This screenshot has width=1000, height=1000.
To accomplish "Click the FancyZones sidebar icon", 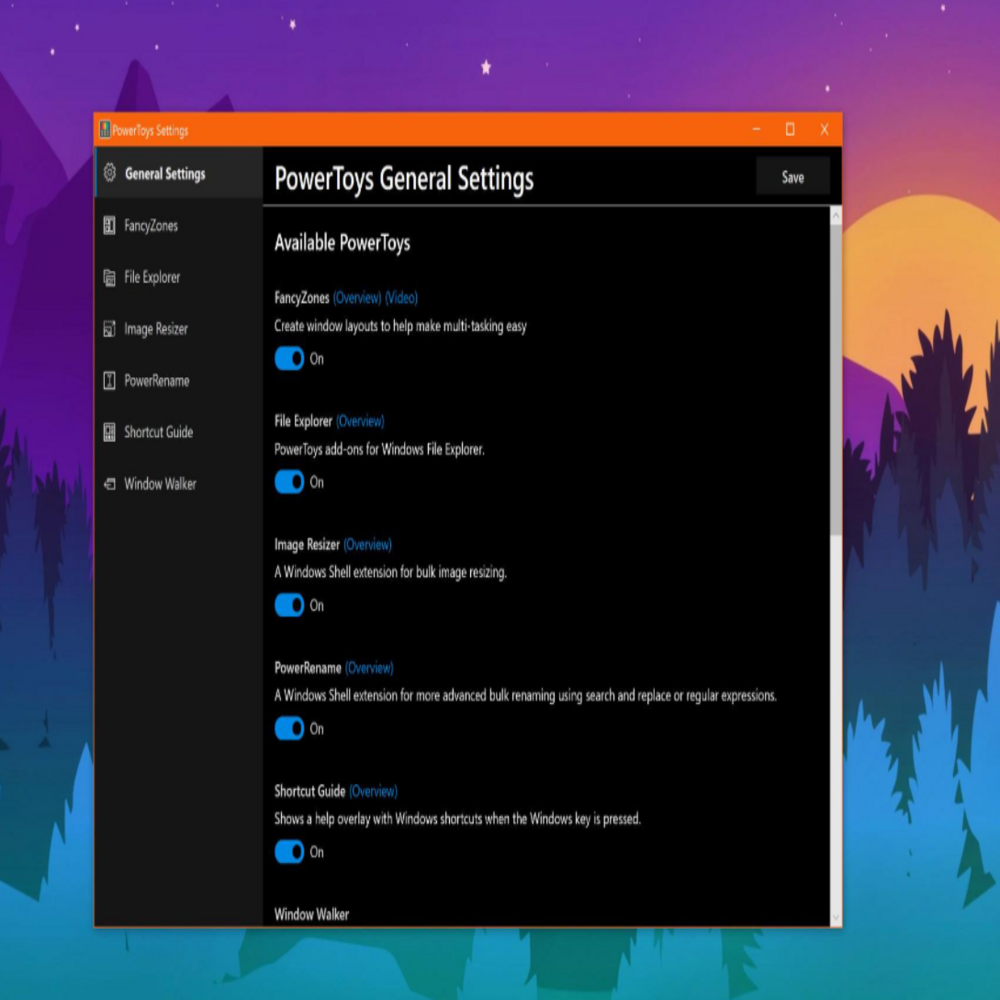I will (110, 225).
